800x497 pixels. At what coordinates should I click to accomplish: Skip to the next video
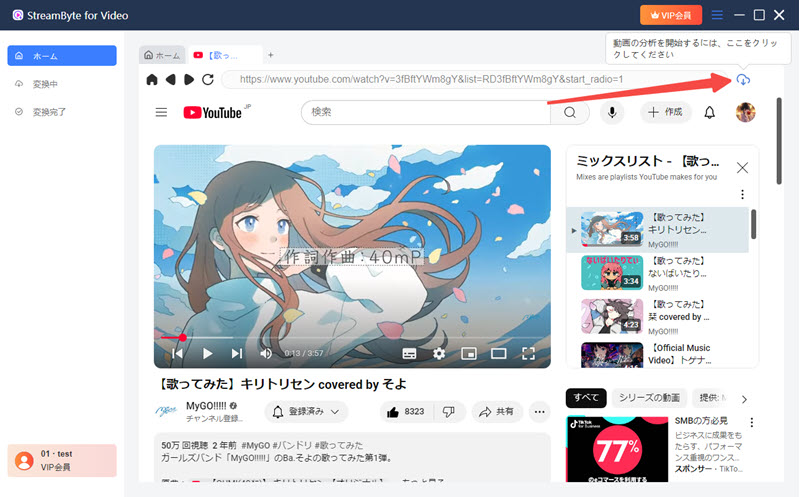(x=237, y=353)
